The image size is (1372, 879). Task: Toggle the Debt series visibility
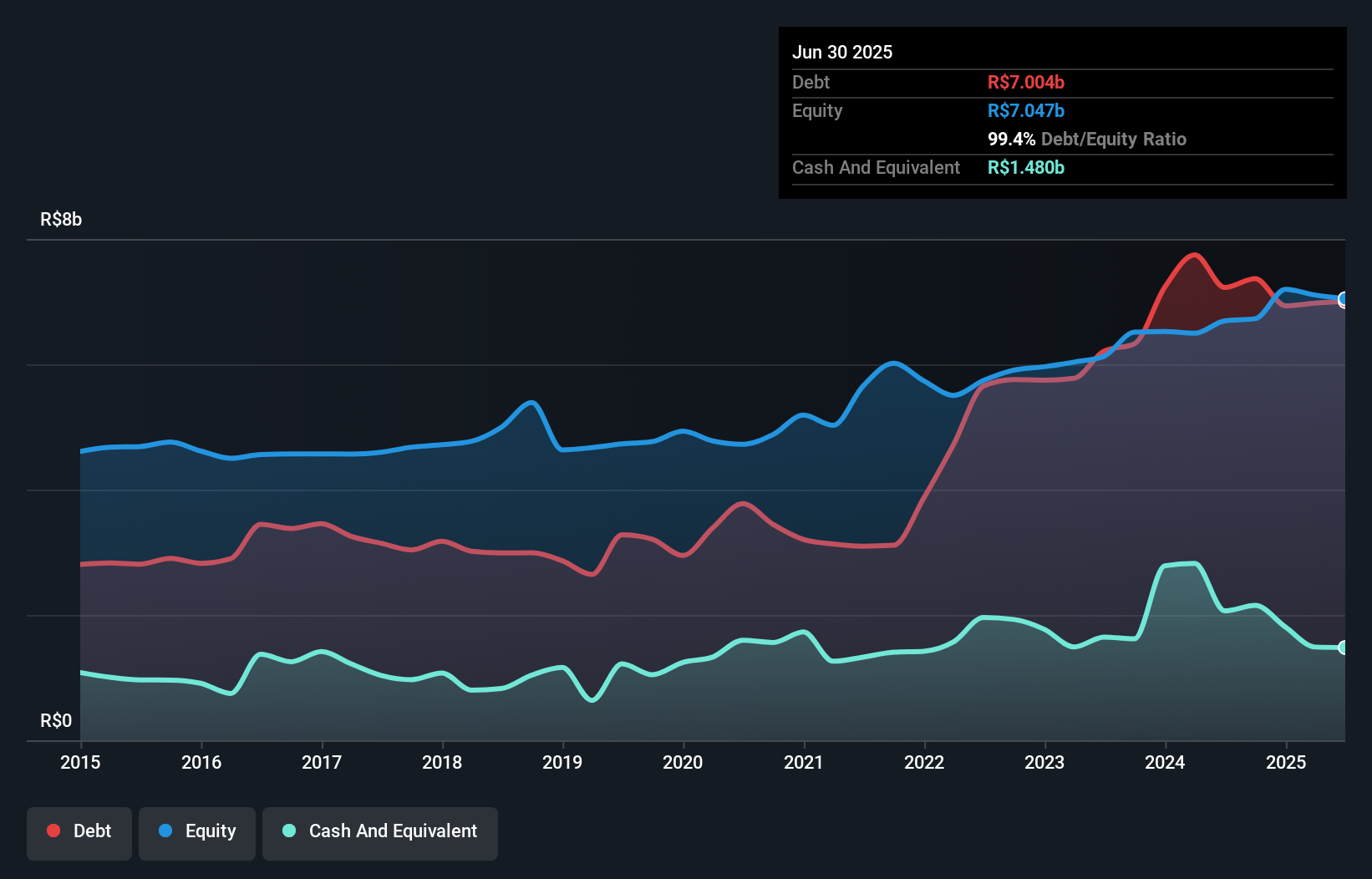tap(79, 831)
